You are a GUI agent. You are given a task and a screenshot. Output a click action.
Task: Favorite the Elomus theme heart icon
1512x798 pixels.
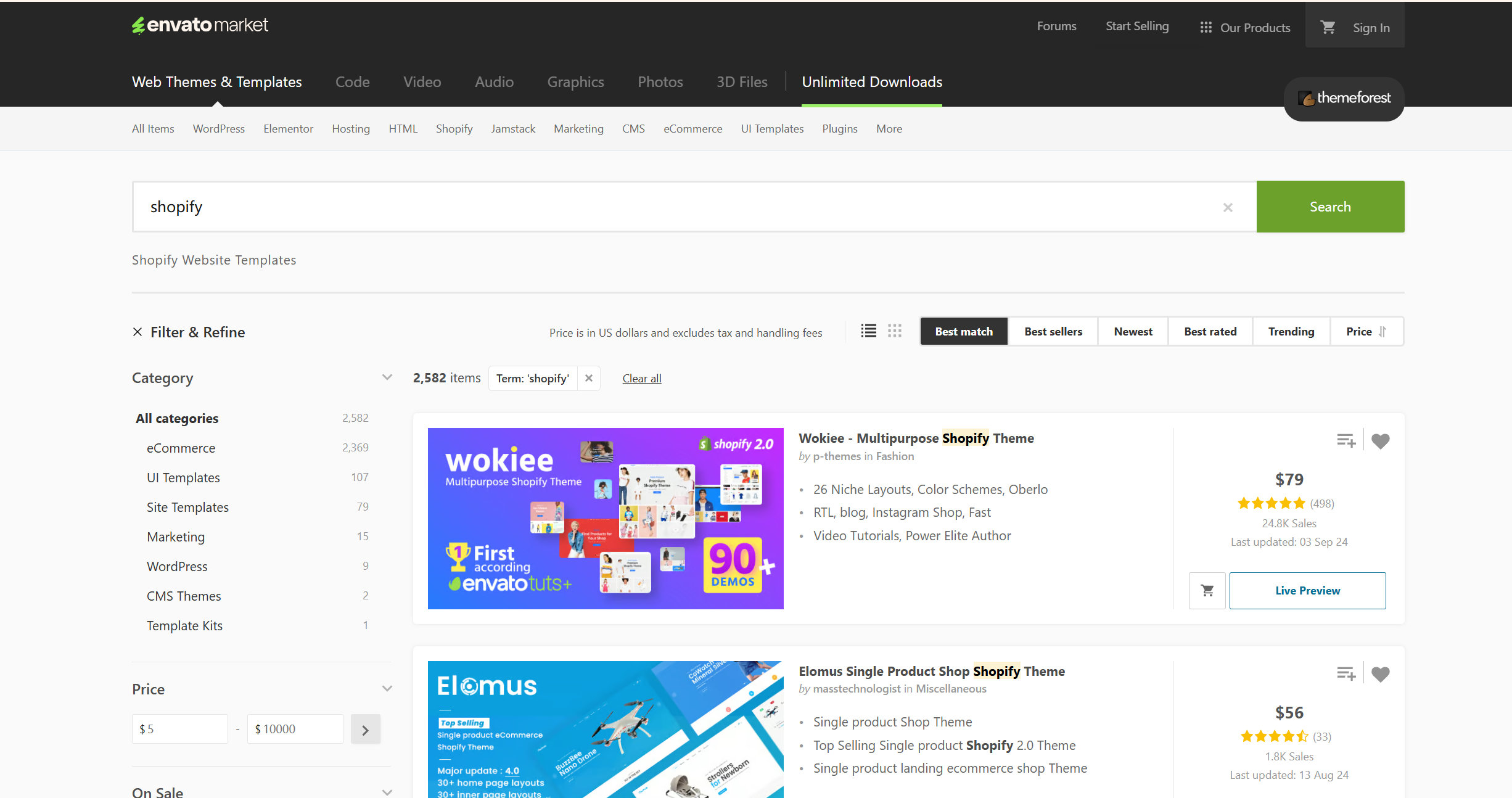[1380, 674]
